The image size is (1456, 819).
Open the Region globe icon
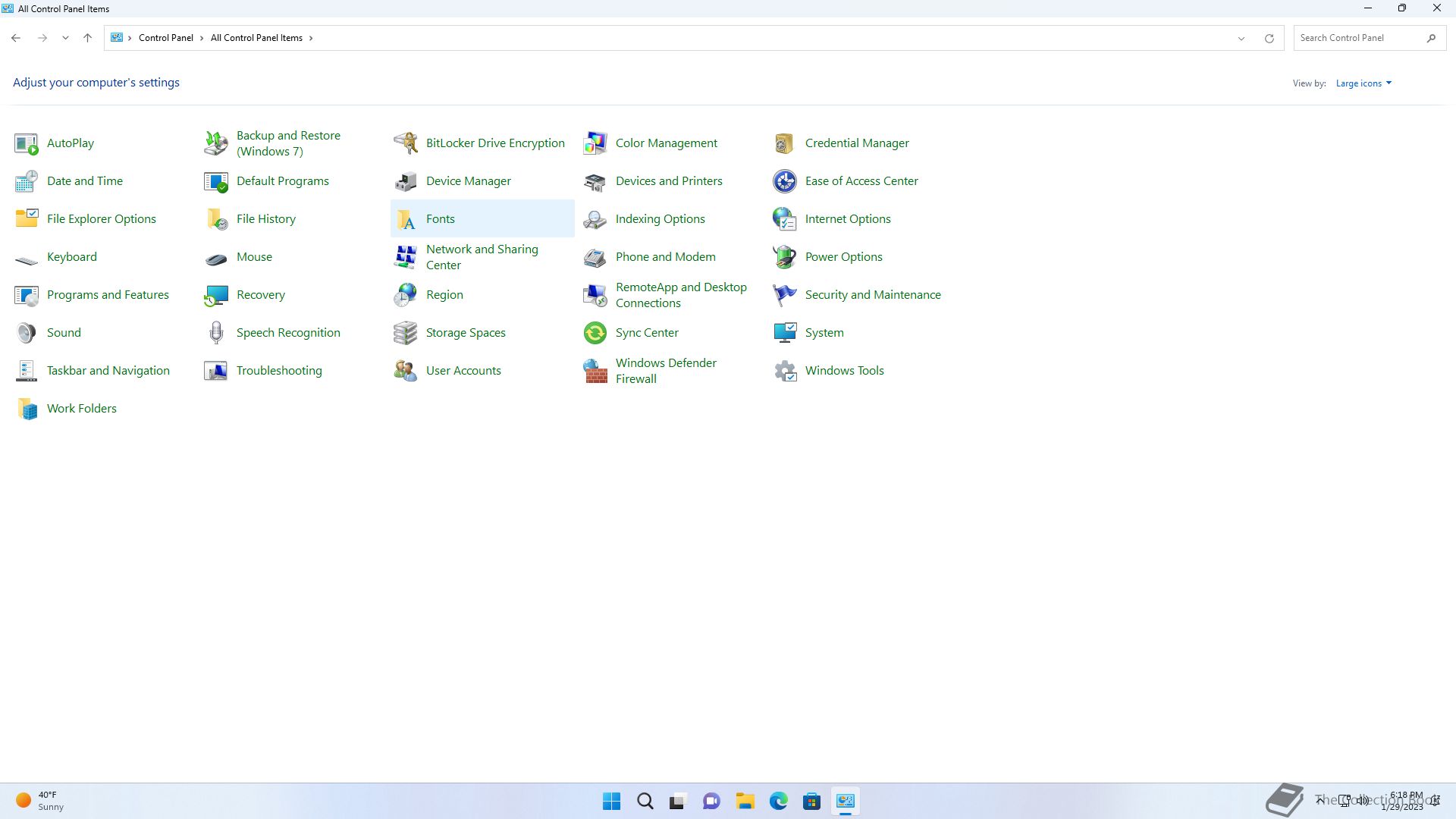point(406,295)
